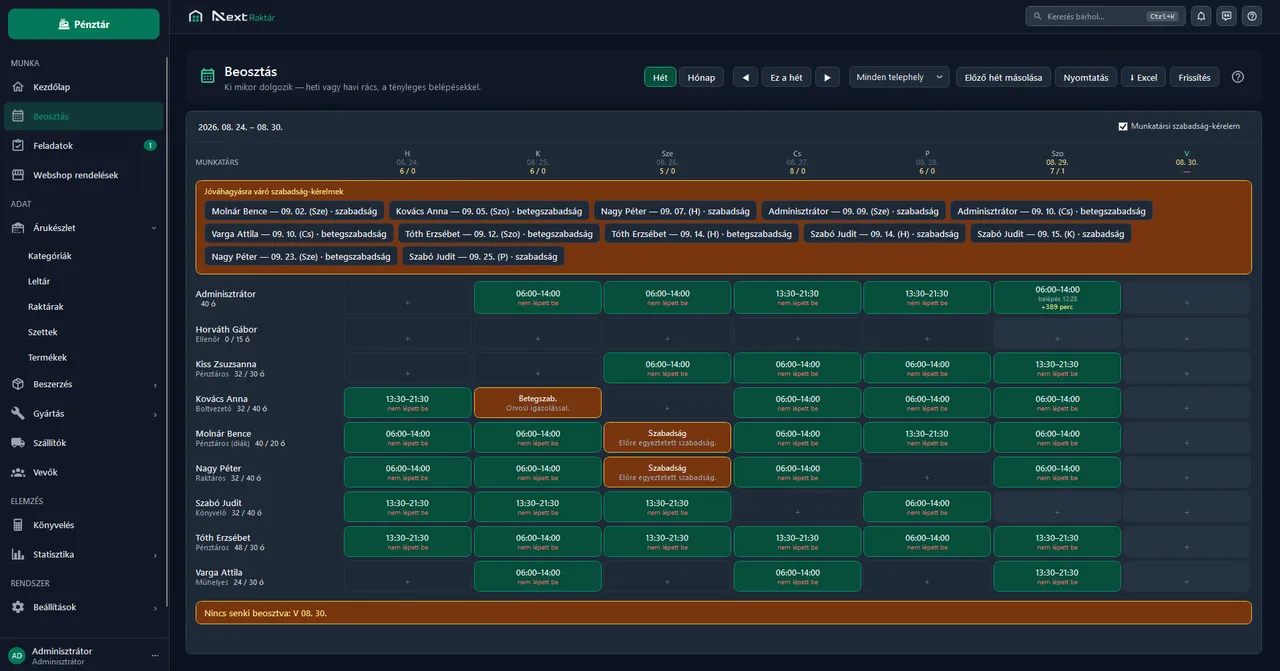Click the Előző hét másolása button
Image resolution: width=1280 pixels, height=671 pixels.
tap(1003, 77)
